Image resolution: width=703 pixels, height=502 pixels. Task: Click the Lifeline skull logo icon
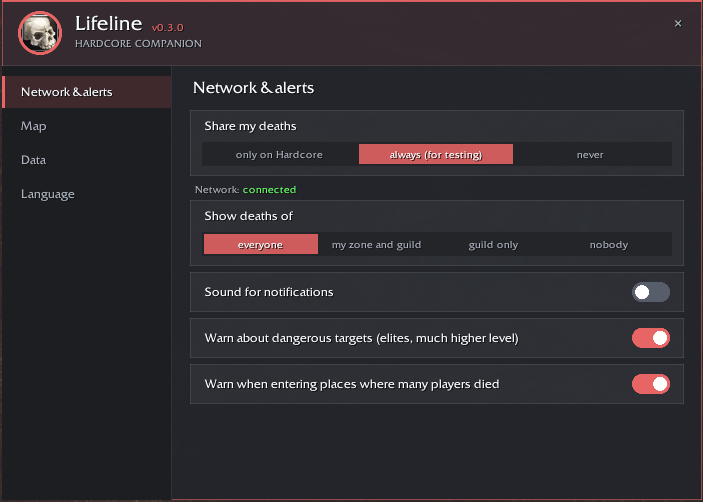tap(40, 33)
